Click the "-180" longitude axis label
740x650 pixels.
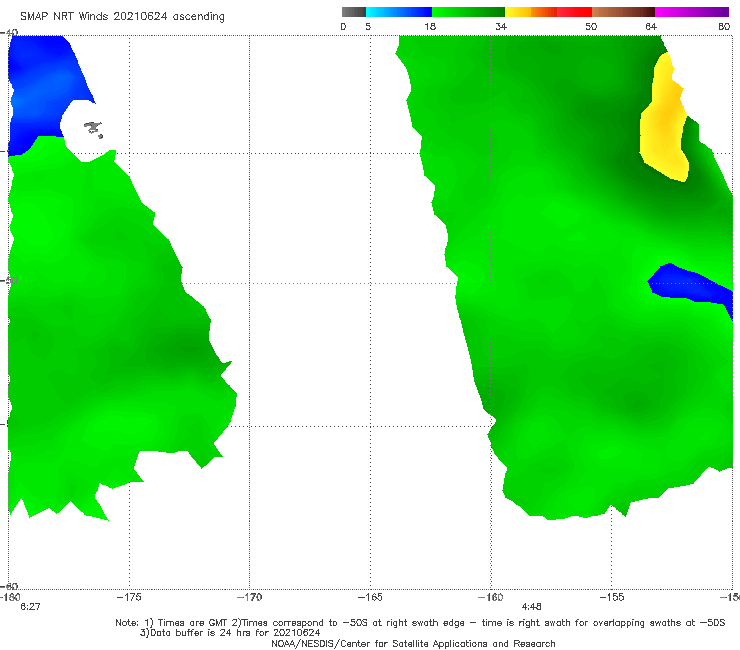10,597
